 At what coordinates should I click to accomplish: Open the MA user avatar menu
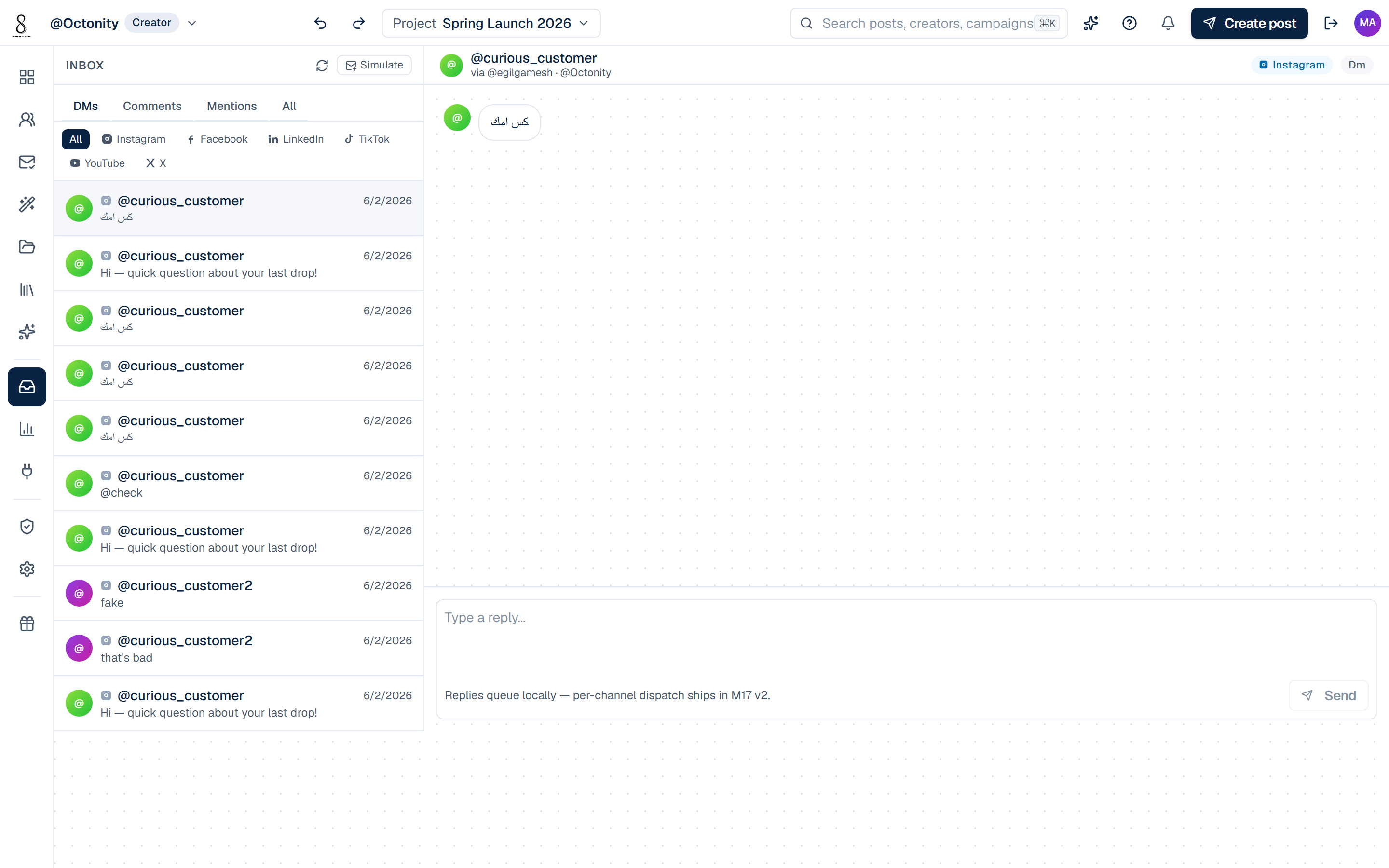point(1367,23)
